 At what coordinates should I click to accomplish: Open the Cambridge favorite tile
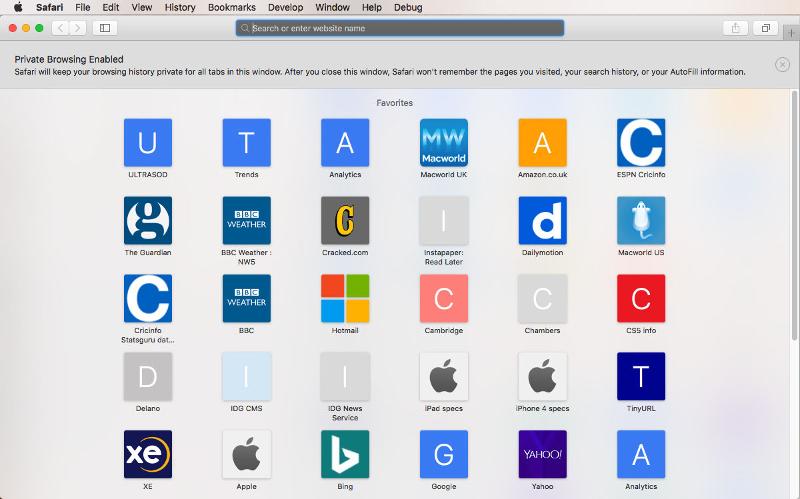pyautogui.click(x=443, y=298)
